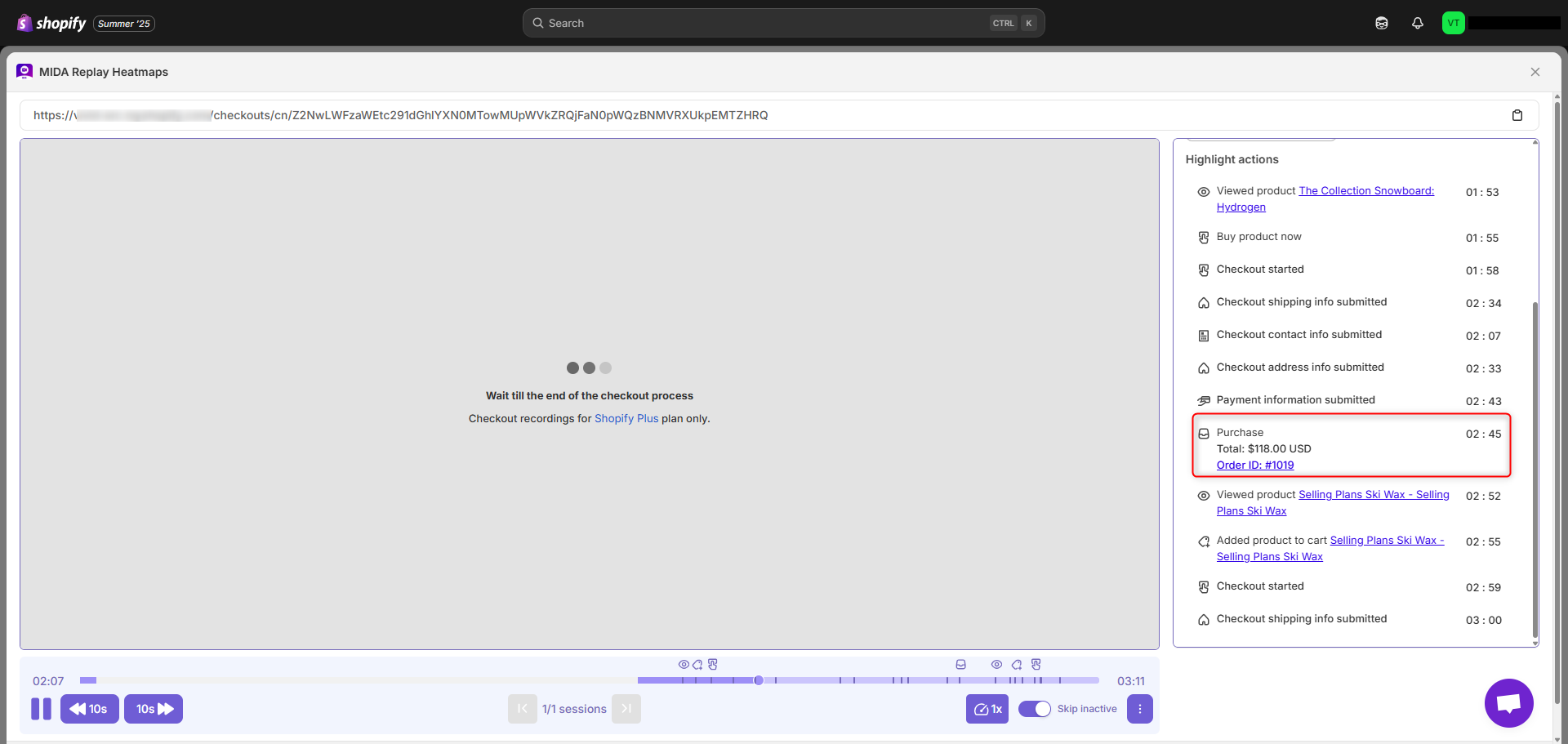Jump to the Payment information submitted action
Screen dimensions: 1568x744
[1295, 400]
